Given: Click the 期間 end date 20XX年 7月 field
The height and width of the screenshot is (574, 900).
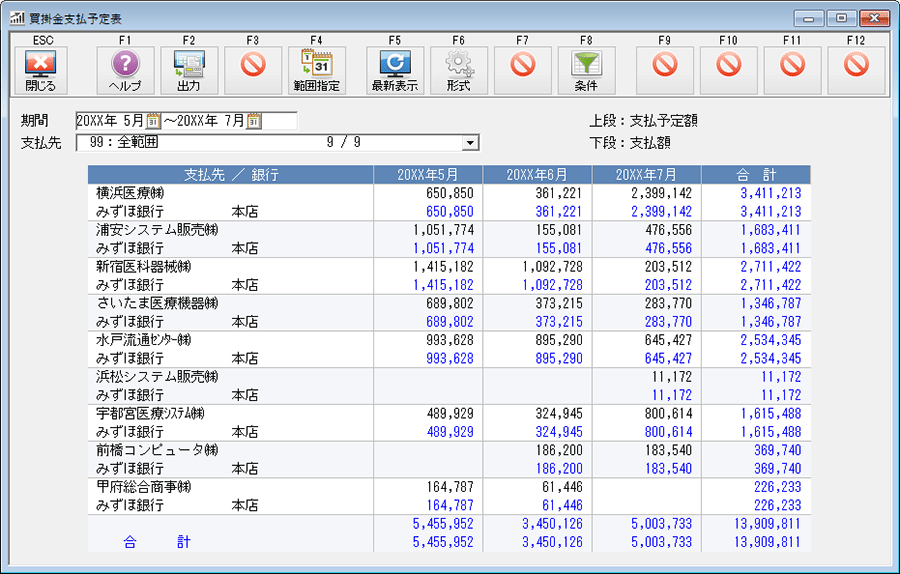Looking at the screenshot, I should 211,121.
